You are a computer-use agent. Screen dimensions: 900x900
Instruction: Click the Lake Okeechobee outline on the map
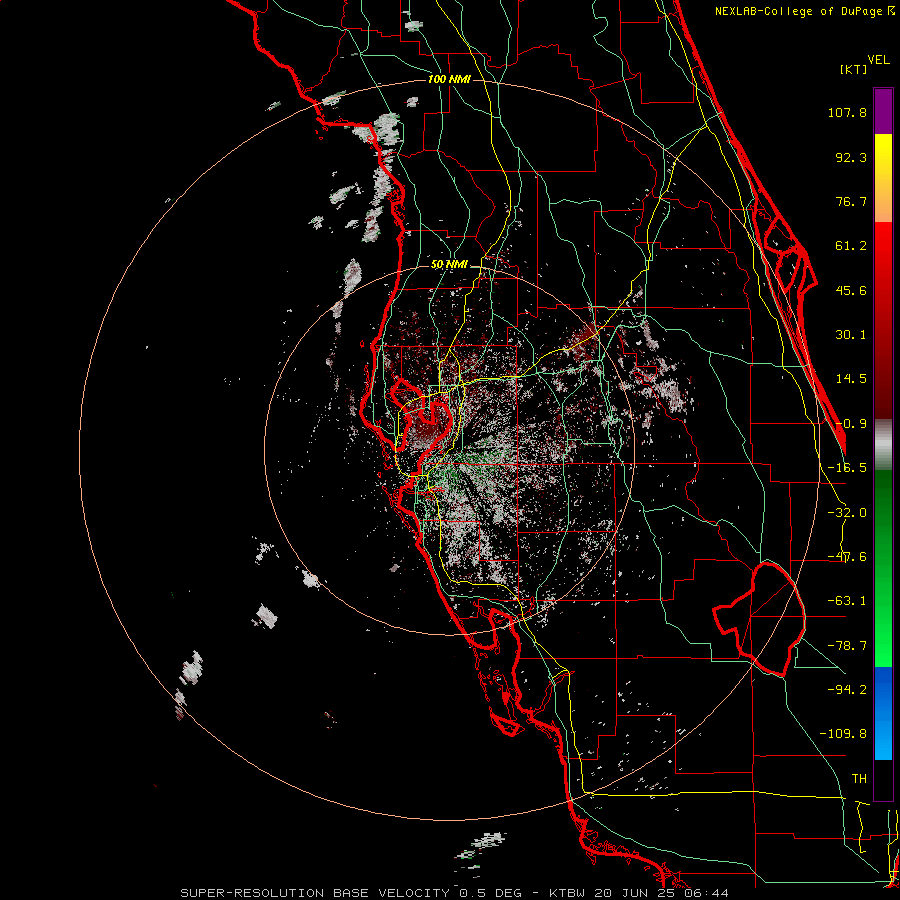coord(759,620)
